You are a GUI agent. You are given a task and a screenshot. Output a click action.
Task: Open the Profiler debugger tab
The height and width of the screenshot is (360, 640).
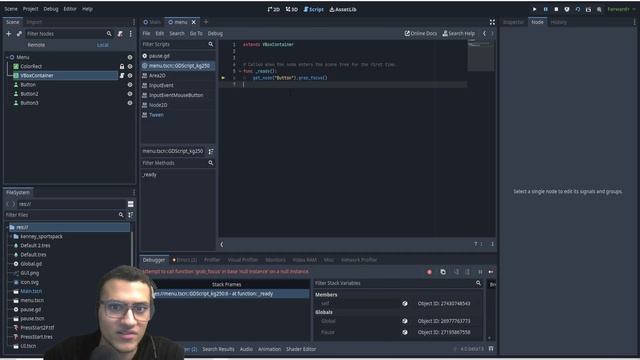212,260
